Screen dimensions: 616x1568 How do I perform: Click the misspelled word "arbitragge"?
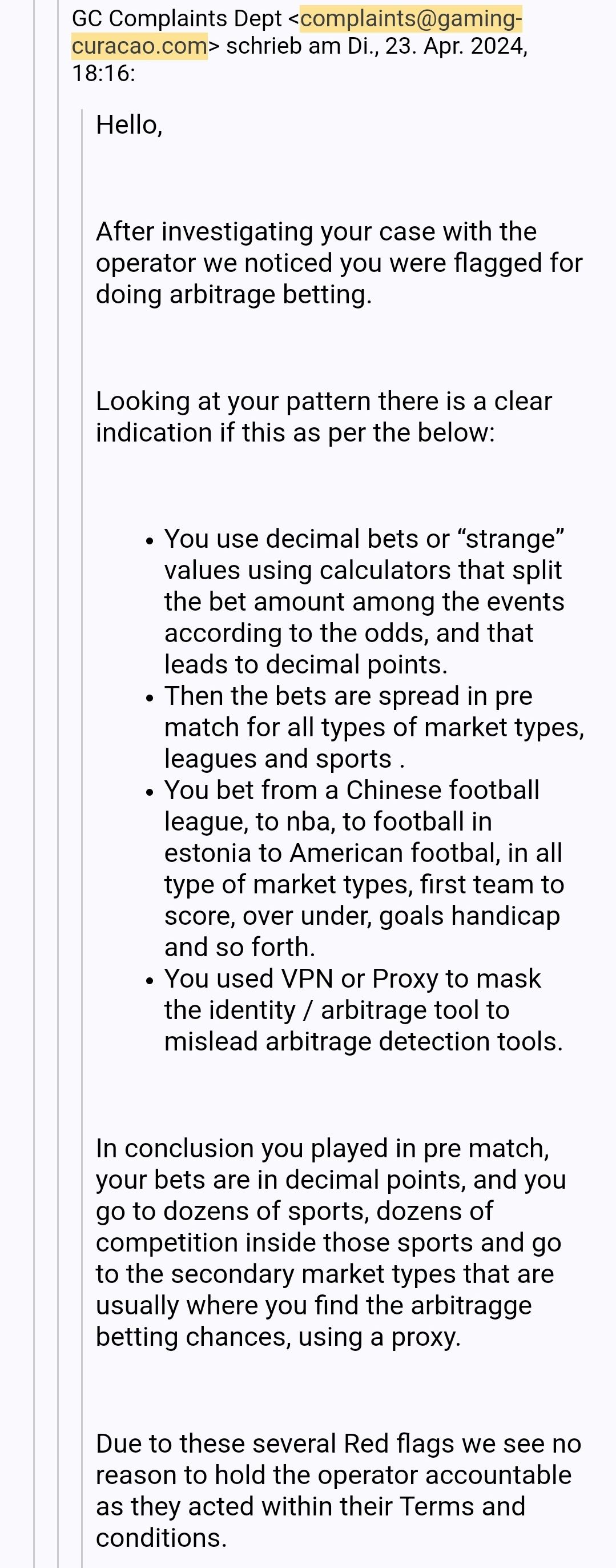(x=471, y=1306)
